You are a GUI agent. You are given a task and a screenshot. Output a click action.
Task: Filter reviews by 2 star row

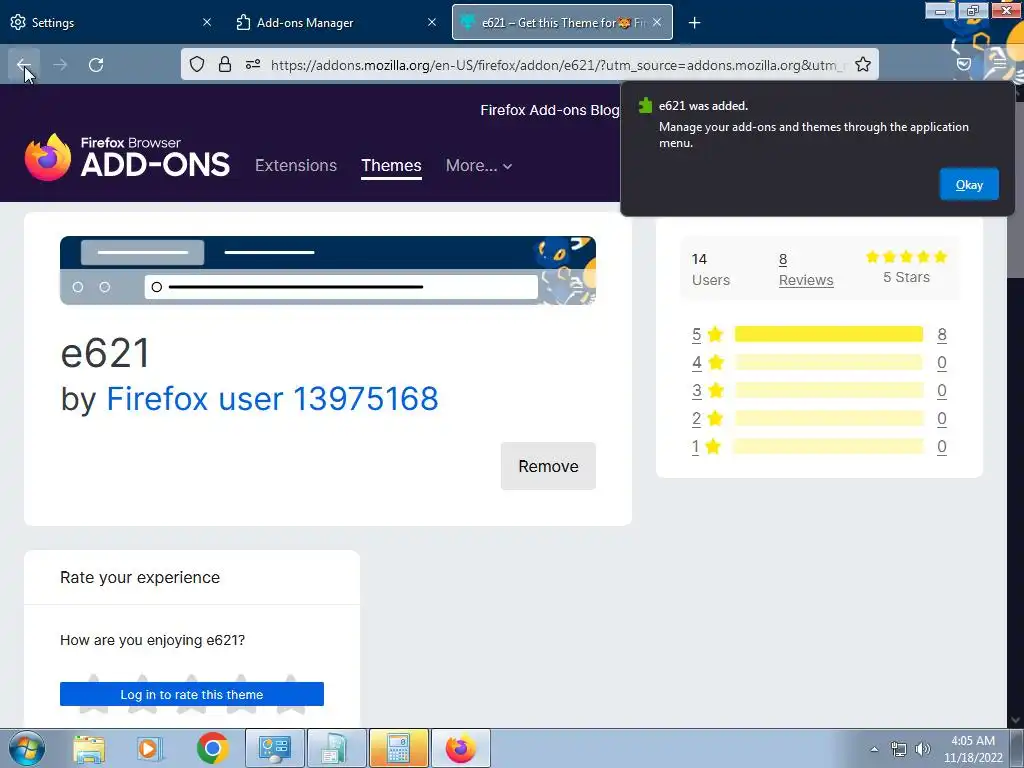pyautogui.click(x=819, y=419)
